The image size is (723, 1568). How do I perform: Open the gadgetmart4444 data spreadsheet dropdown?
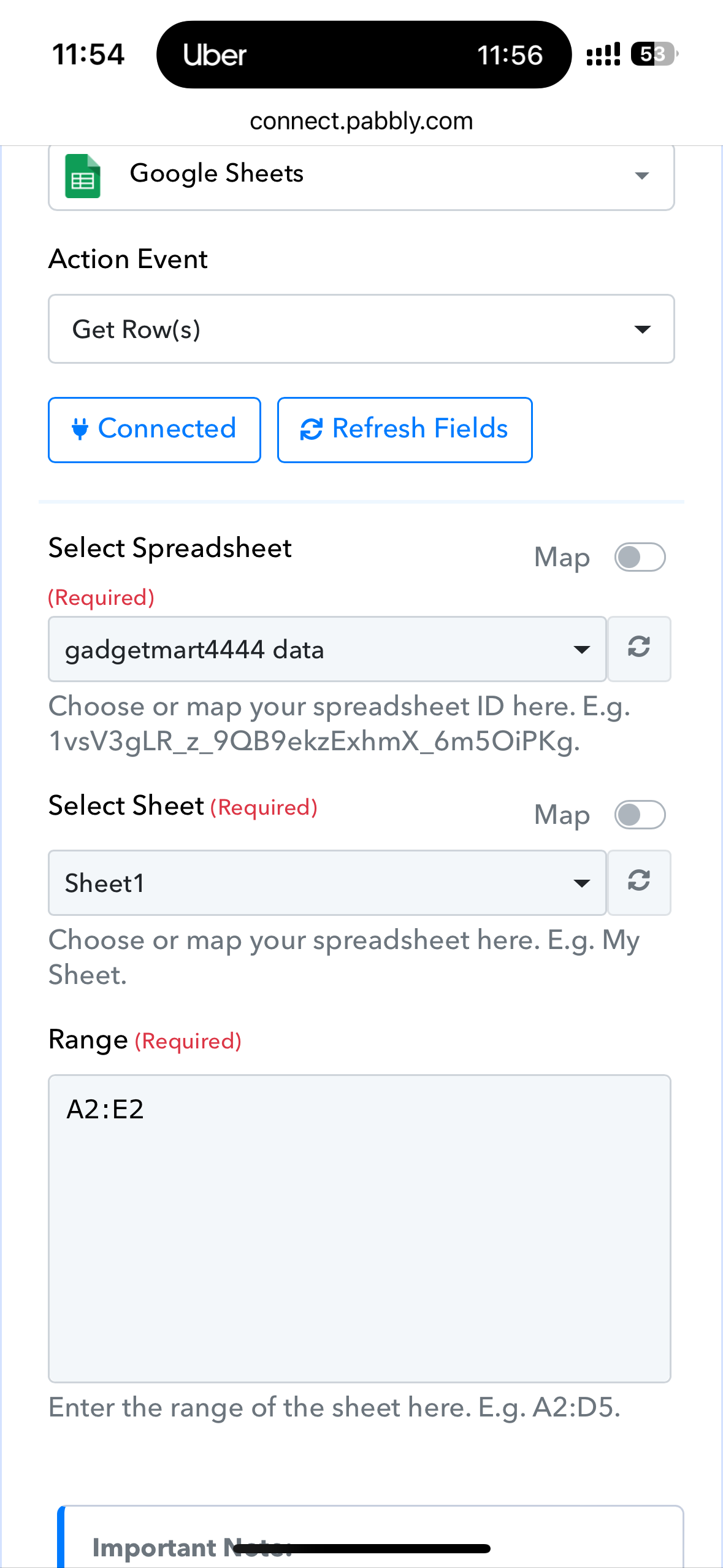(x=327, y=649)
